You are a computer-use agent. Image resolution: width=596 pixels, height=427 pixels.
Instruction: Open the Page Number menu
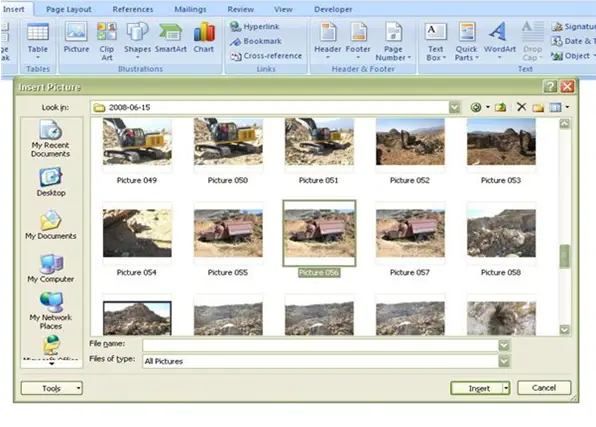click(x=393, y=41)
